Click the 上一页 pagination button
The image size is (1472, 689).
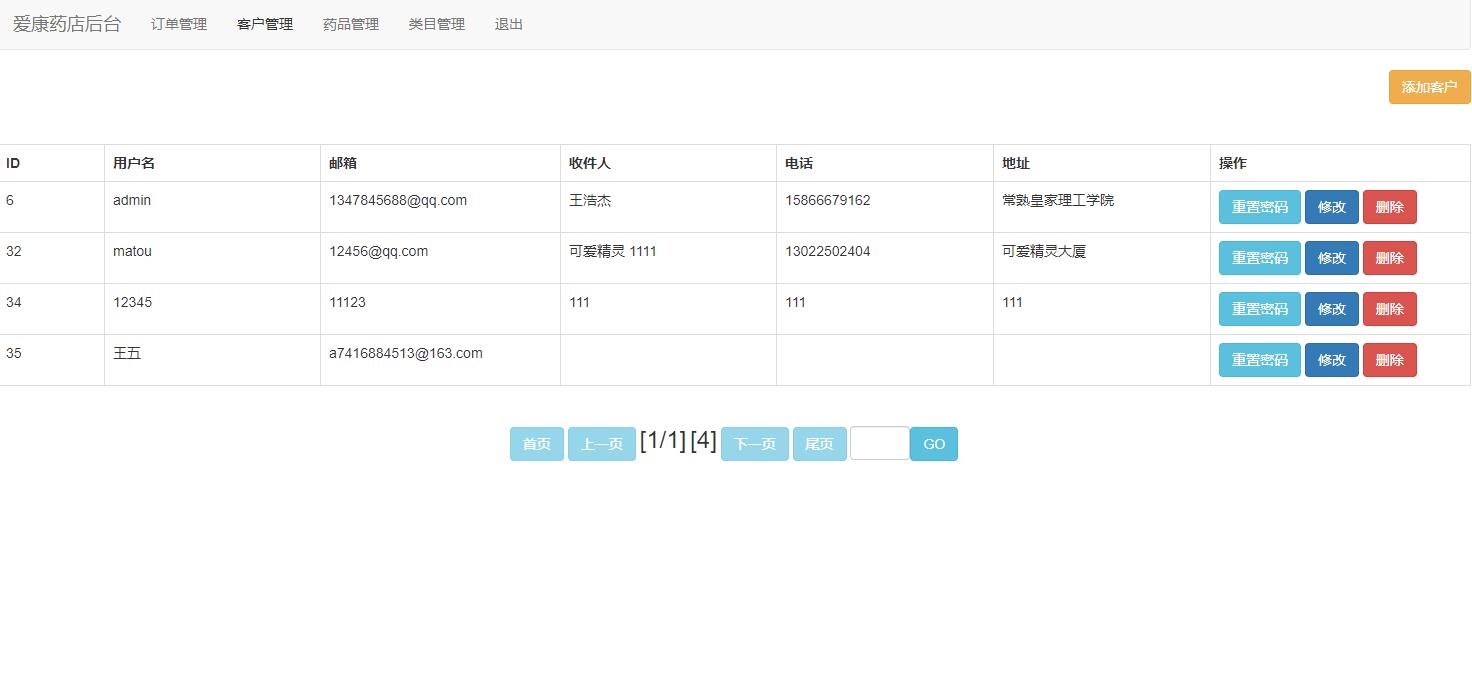tap(601, 443)
